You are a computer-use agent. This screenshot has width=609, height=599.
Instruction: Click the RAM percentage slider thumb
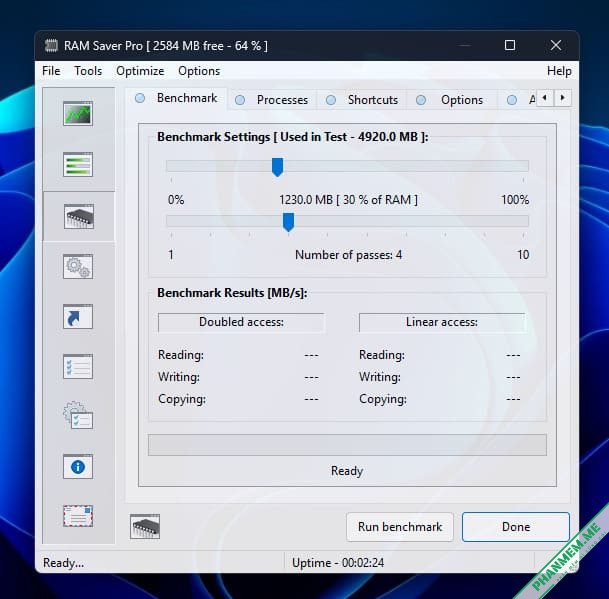coord(277,167)
